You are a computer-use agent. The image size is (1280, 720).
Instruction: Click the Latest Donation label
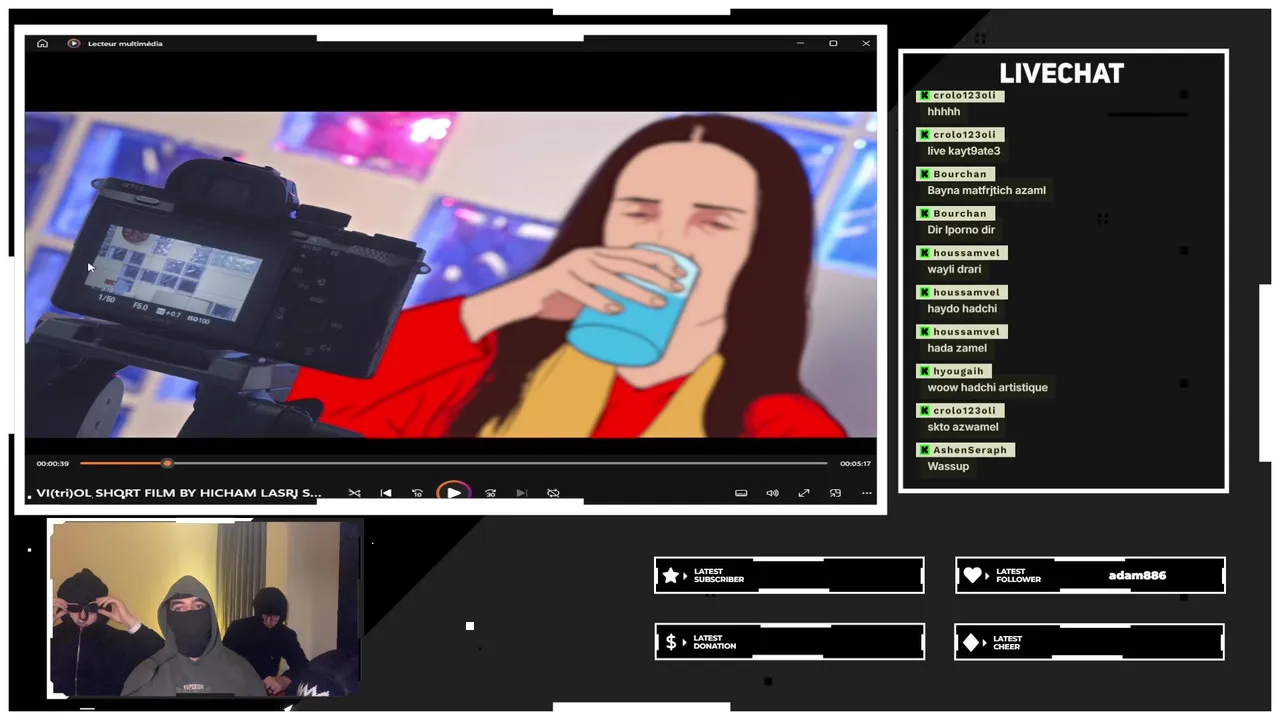pyautogui.click(x=715, y=642)
